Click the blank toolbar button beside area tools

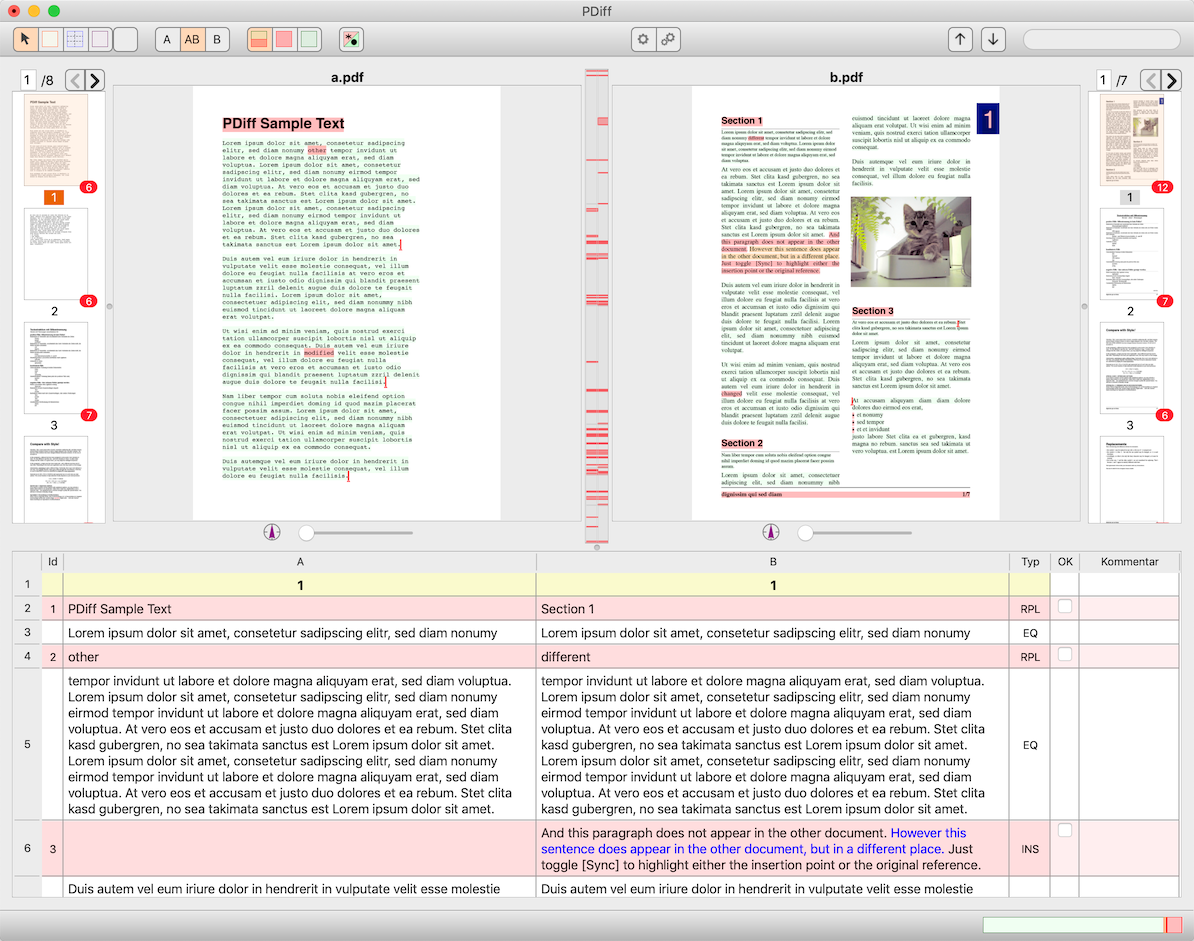pos(126,39)
